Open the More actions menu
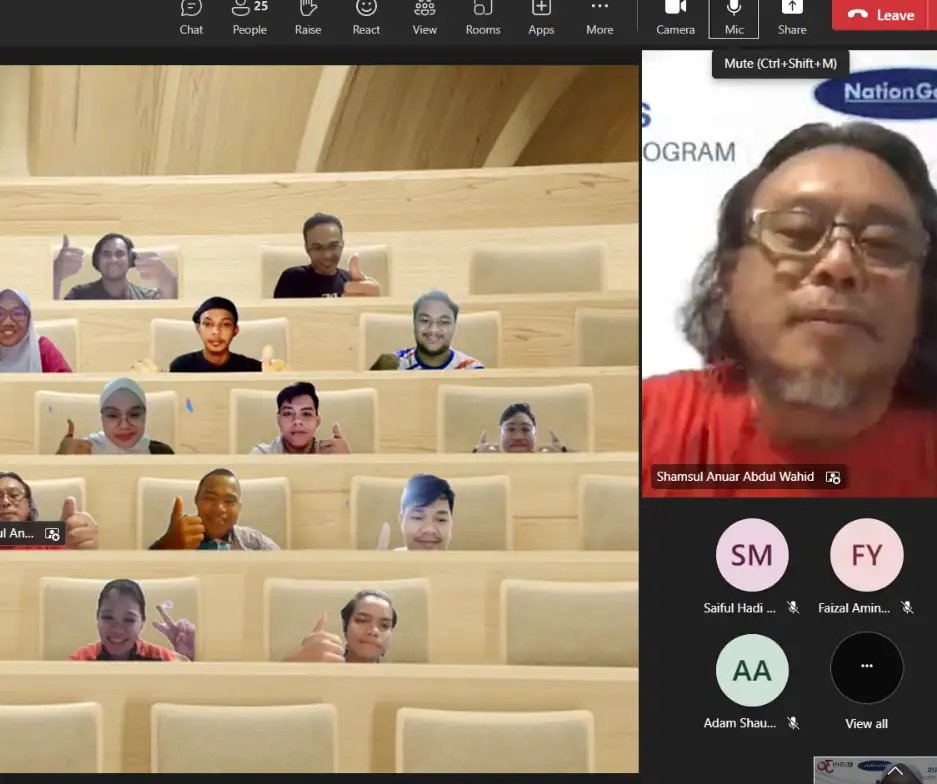This screenshot has width=937, height=784. click(599, 19)
